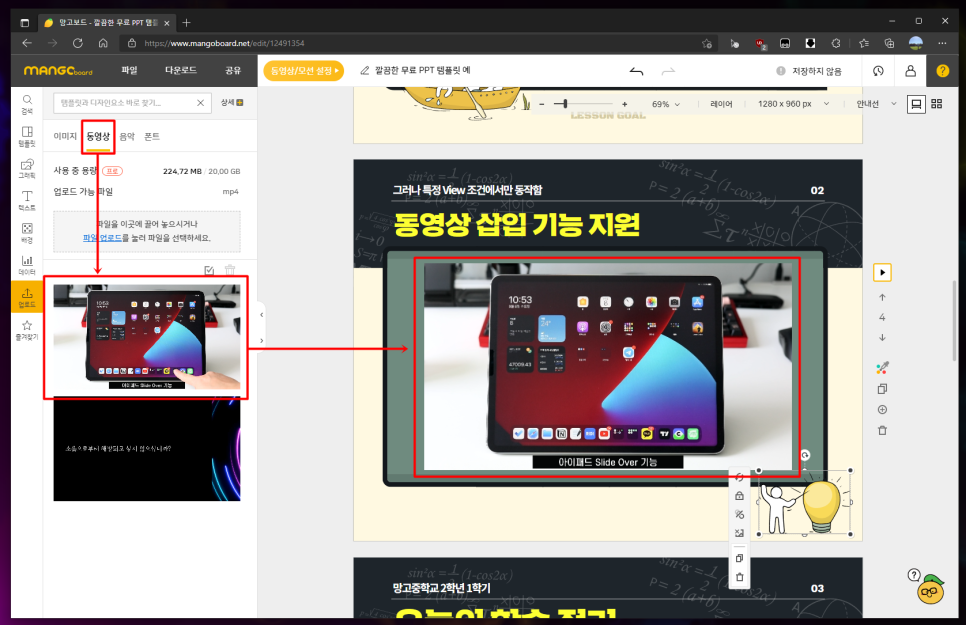Screen dimensions: 966x625
Task: Toggle select-all checkbox above uploaded videos
Action: 209,270
